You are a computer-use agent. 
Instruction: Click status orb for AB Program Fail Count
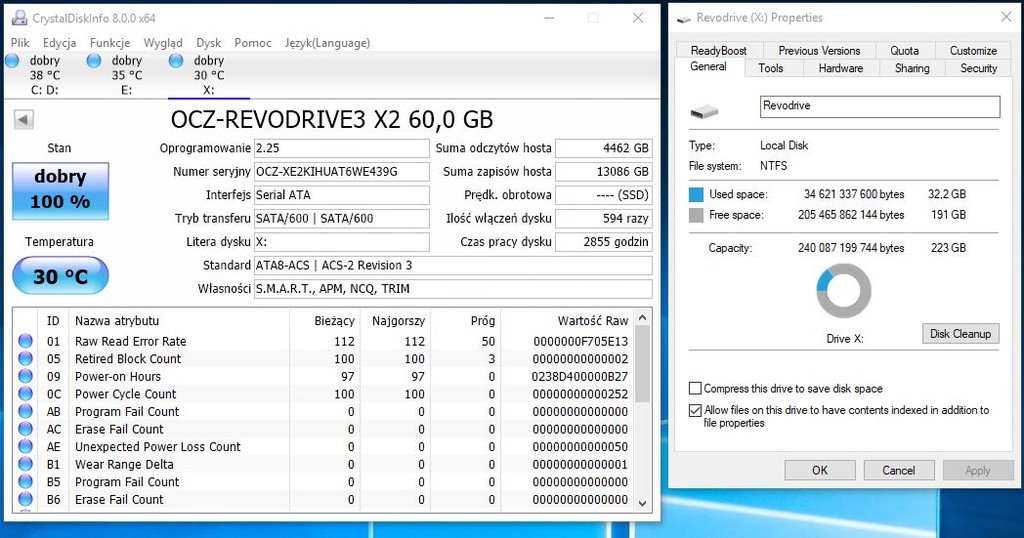pos(25,411)
